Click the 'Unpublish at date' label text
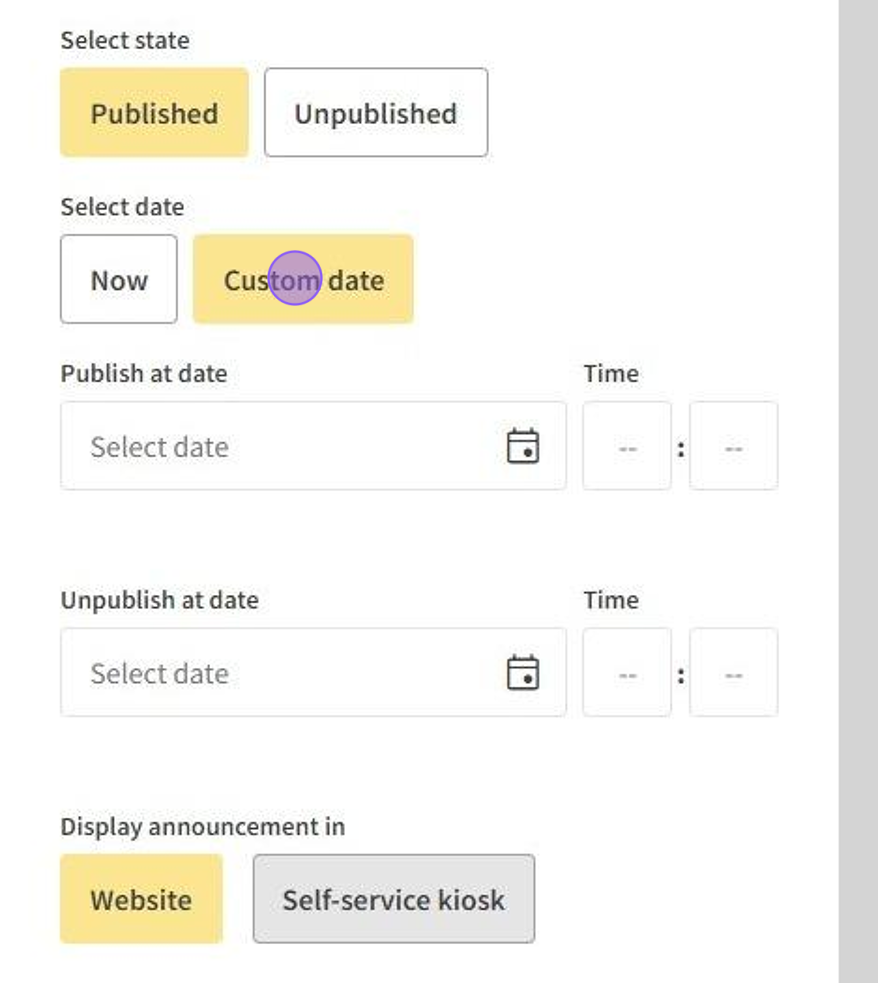The width and height of the screenshot is (878, 983). (x=159, y=600)
